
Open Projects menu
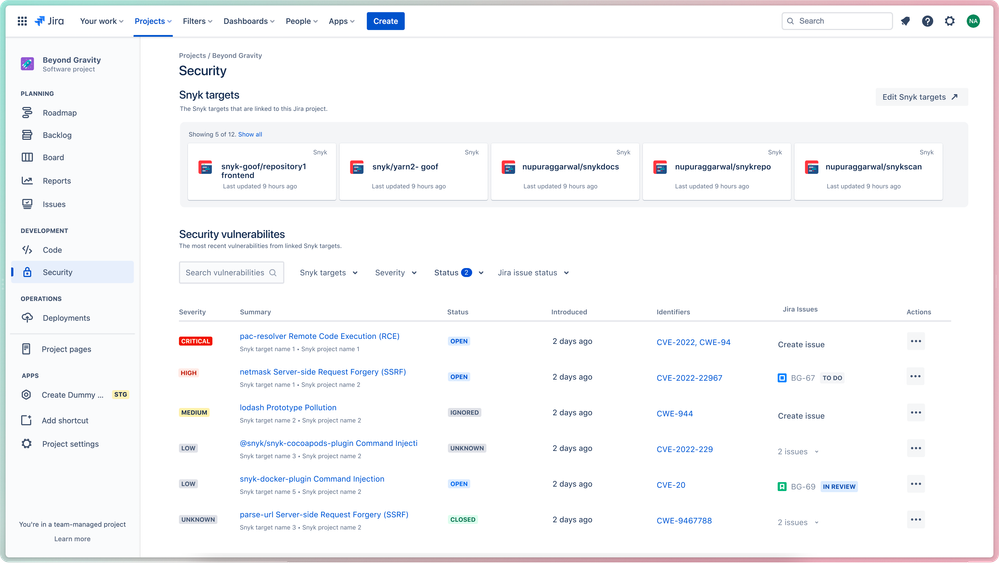pos(153,21)
